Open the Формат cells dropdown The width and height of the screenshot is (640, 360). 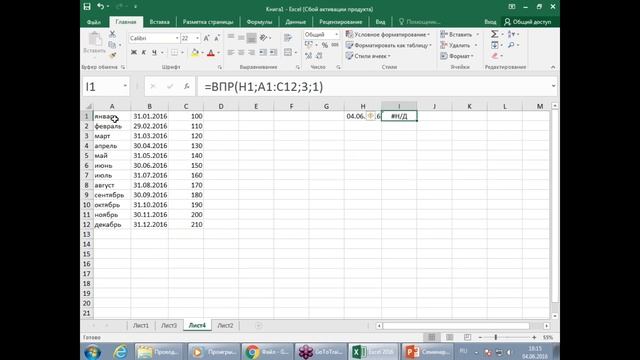(457, 56)
